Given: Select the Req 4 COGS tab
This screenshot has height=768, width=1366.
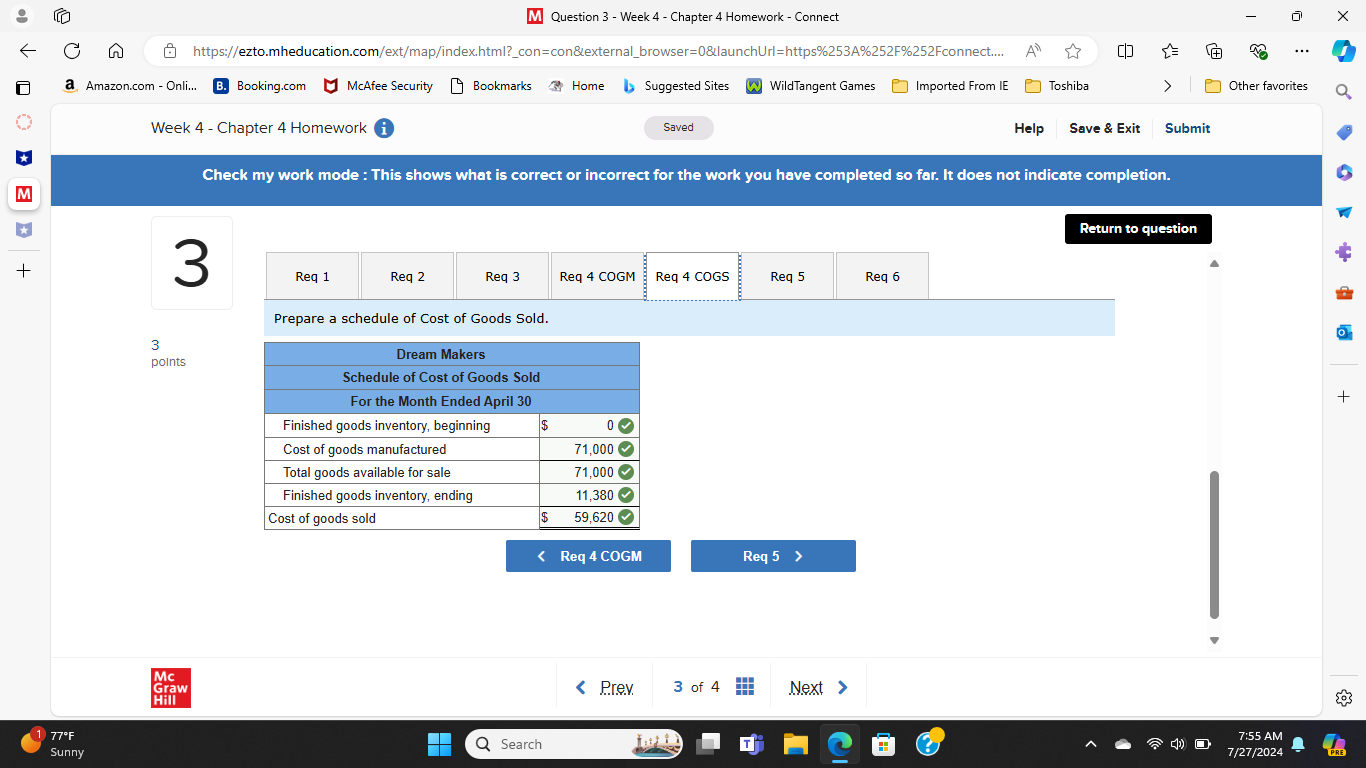Looking at the screenshot, I should pyautogui.click(x=693, y=276).
